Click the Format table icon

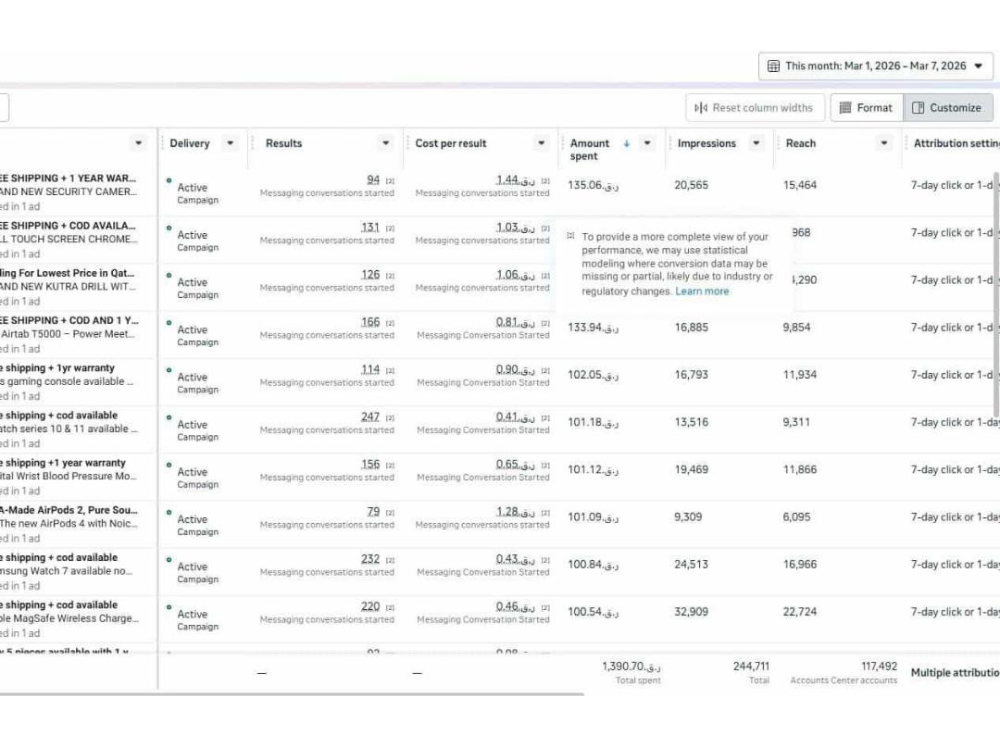(845, 108)
